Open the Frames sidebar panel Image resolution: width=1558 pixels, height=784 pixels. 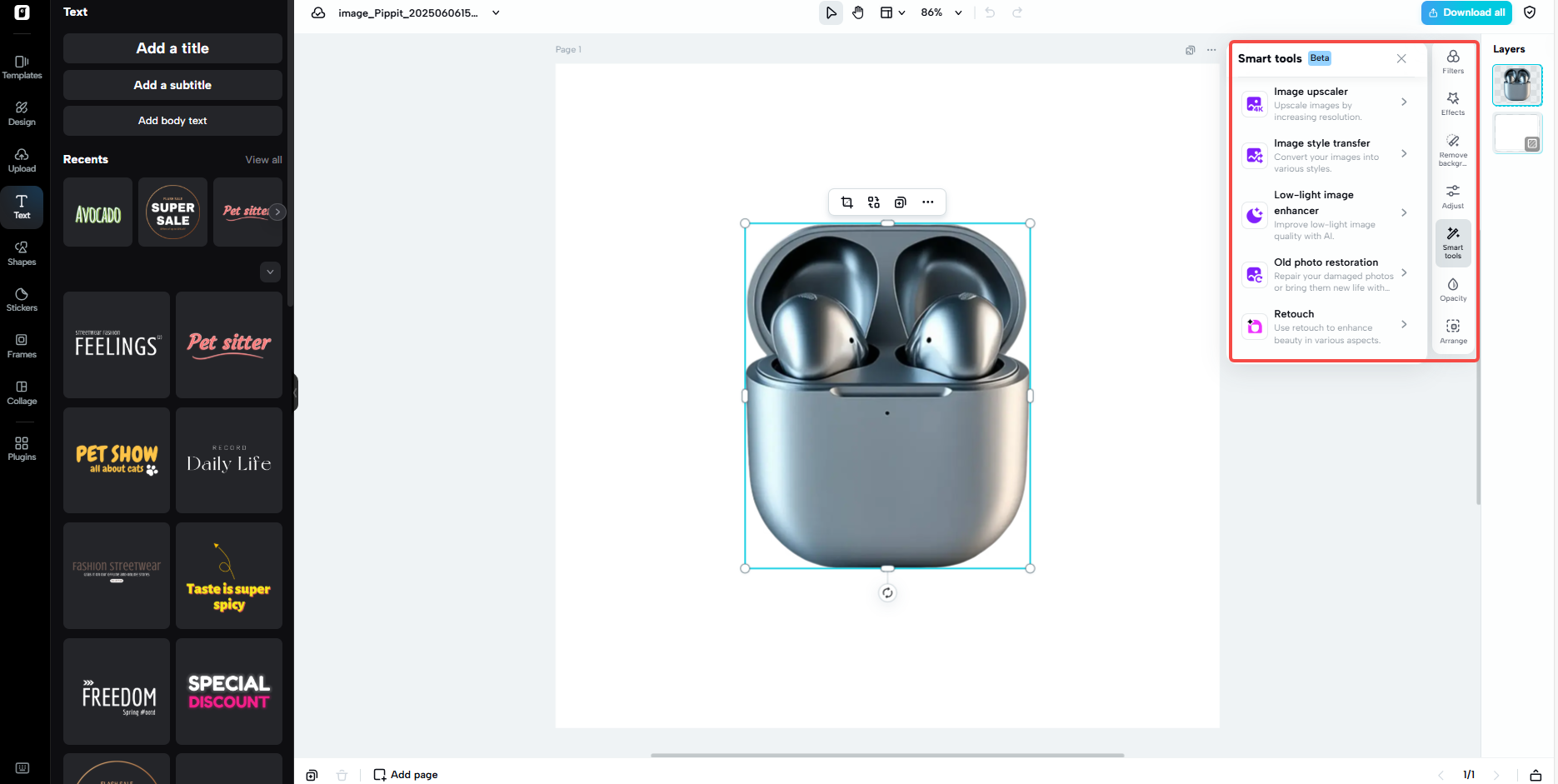(x=22, y=347)
